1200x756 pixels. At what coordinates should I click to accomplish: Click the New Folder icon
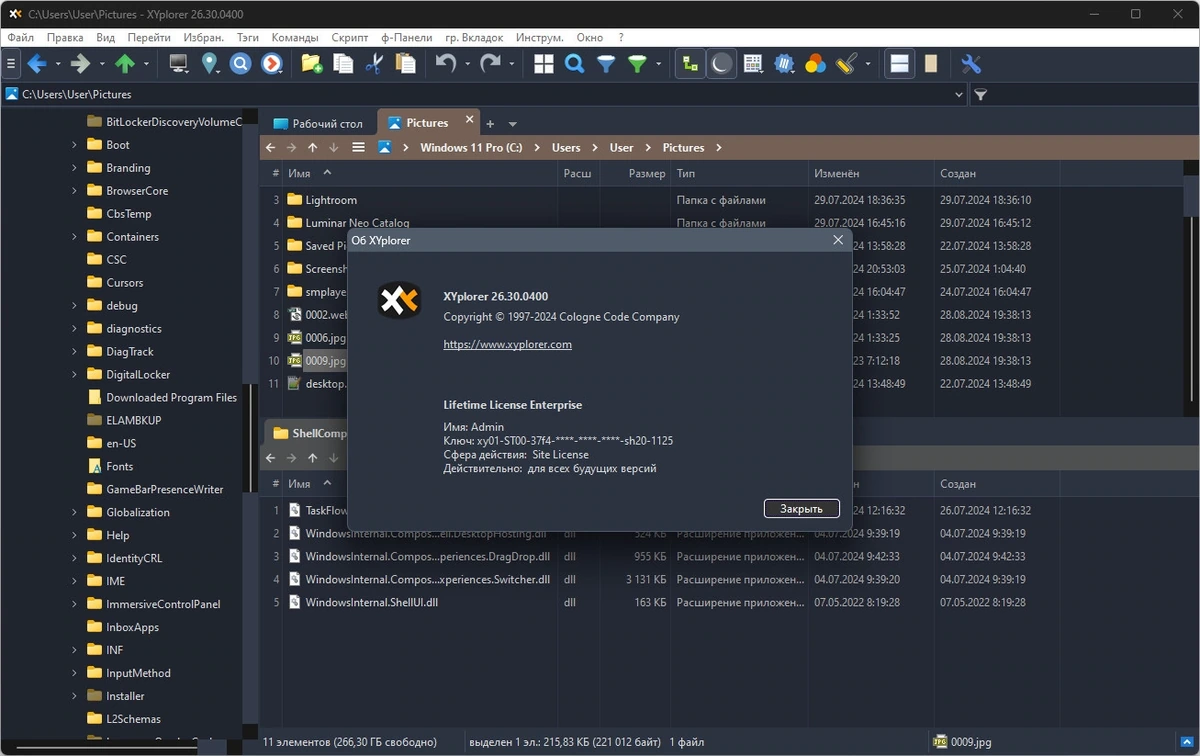(x=312, y=64)
